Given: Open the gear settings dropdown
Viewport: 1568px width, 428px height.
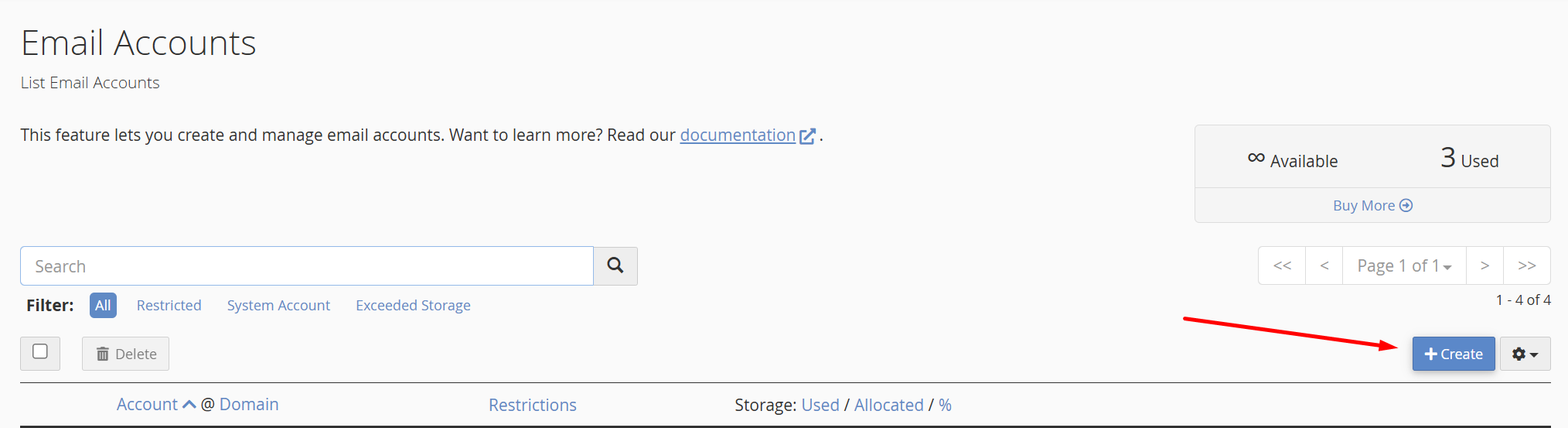Looking at the screenshot, I should click(x=1525, y=354).
